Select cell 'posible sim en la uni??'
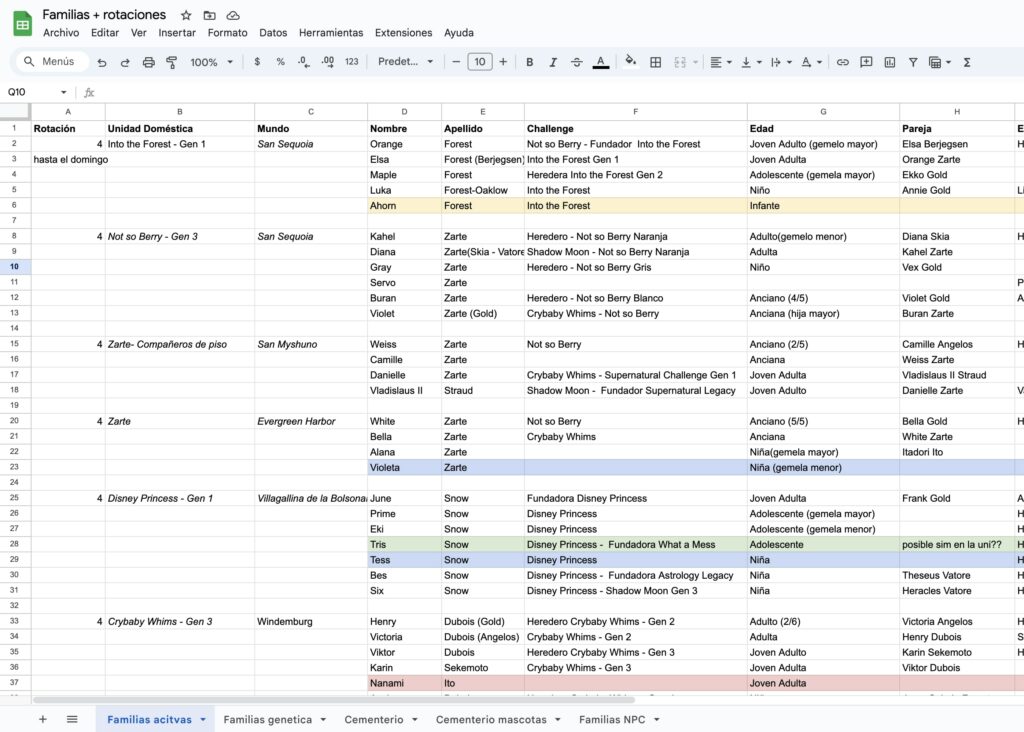The height and width of the screenshot is (732, 1024). coord(957,545)
